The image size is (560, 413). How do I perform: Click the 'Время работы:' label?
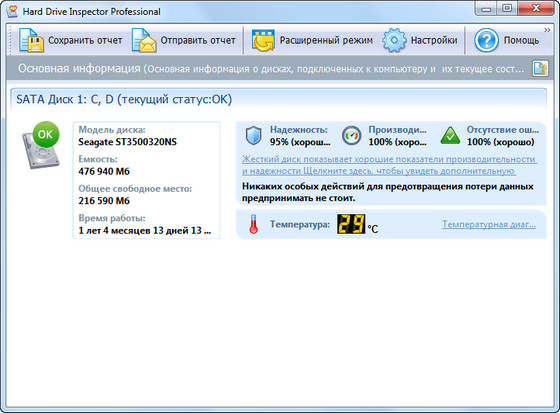[x=112, y=218]
